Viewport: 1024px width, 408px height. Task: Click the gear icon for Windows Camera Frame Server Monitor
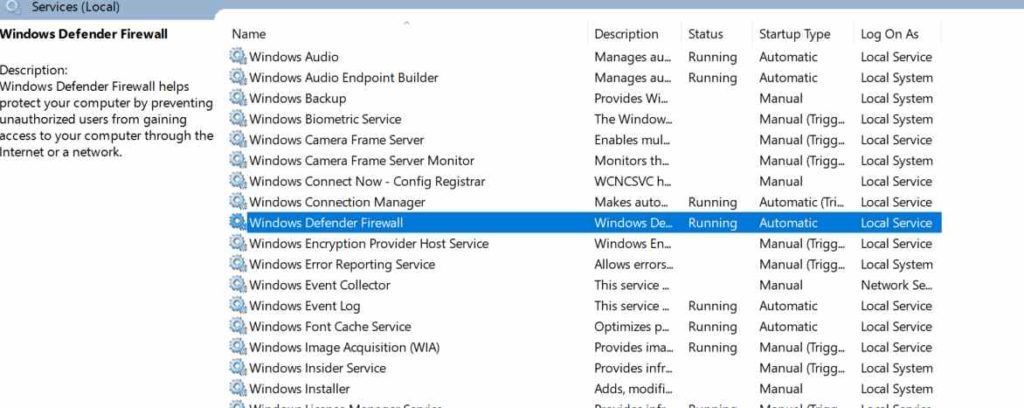click(238, 160)
